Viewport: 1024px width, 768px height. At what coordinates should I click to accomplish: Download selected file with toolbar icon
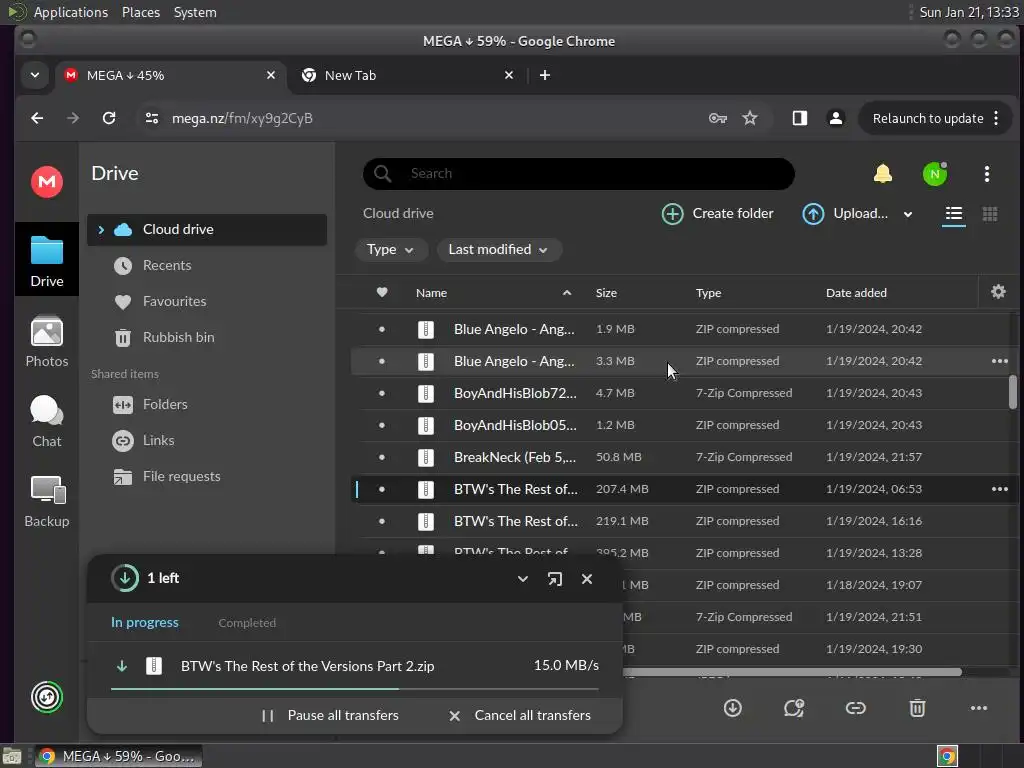pos(733,708)
